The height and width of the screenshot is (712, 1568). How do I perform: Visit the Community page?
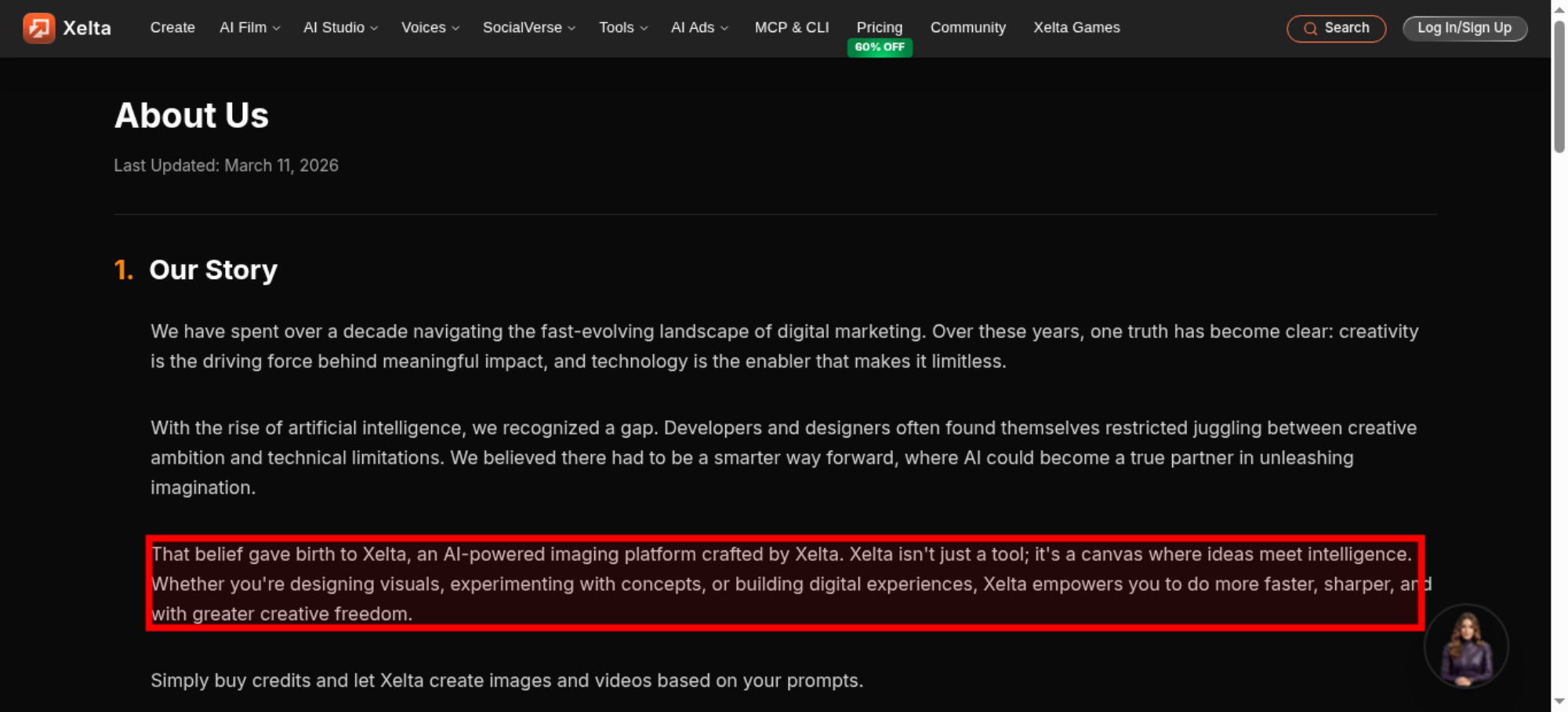click(x=968, y=27)
